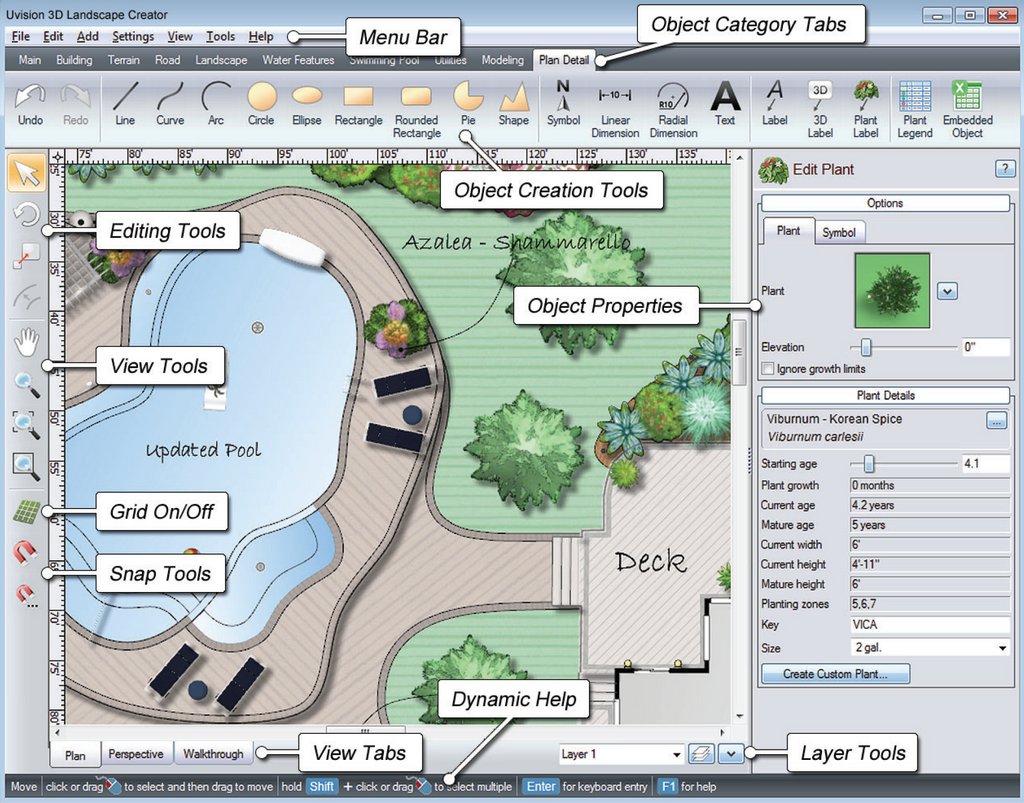Switch to the Modeling category tab
This screenshot has height=803, width=1024.
point(502,60)
